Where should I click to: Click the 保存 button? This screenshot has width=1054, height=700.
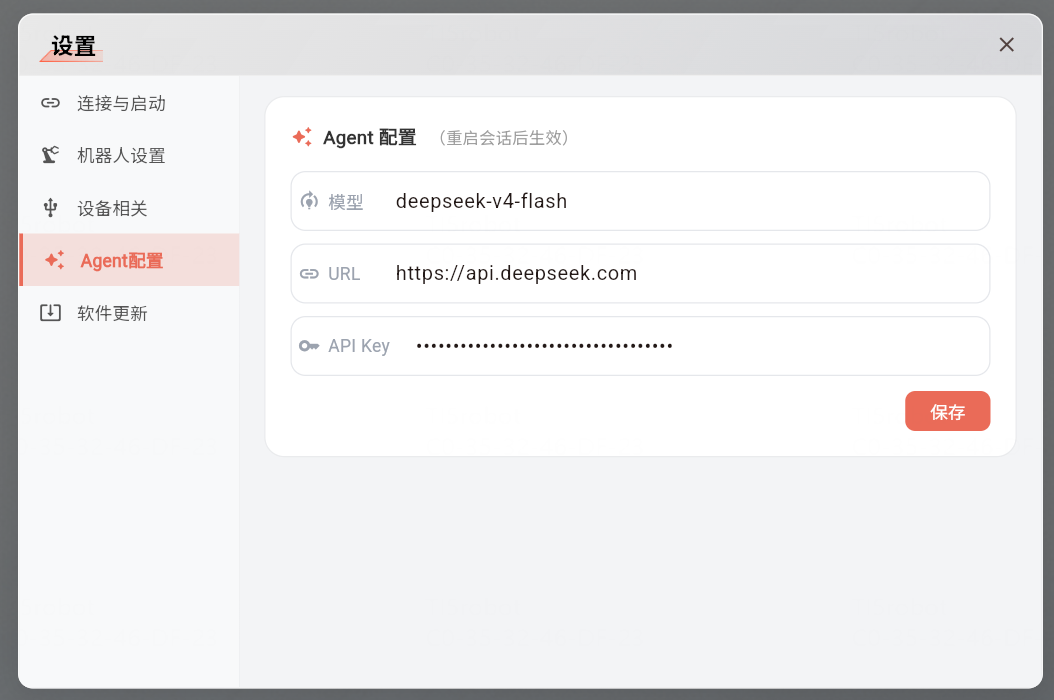(x=947, y=411)
